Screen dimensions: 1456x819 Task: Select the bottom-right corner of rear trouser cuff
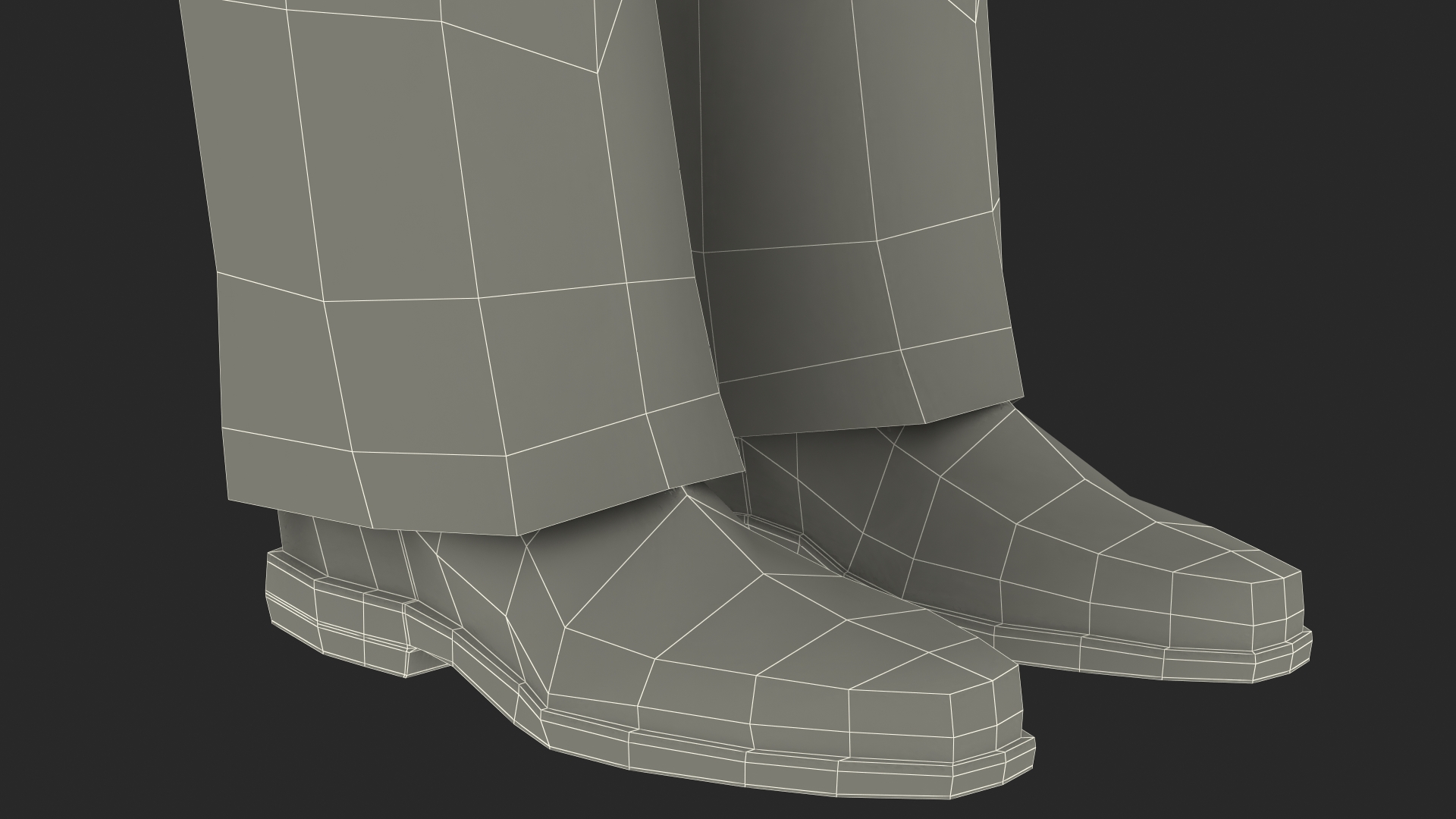click(x=1022, y=395)
